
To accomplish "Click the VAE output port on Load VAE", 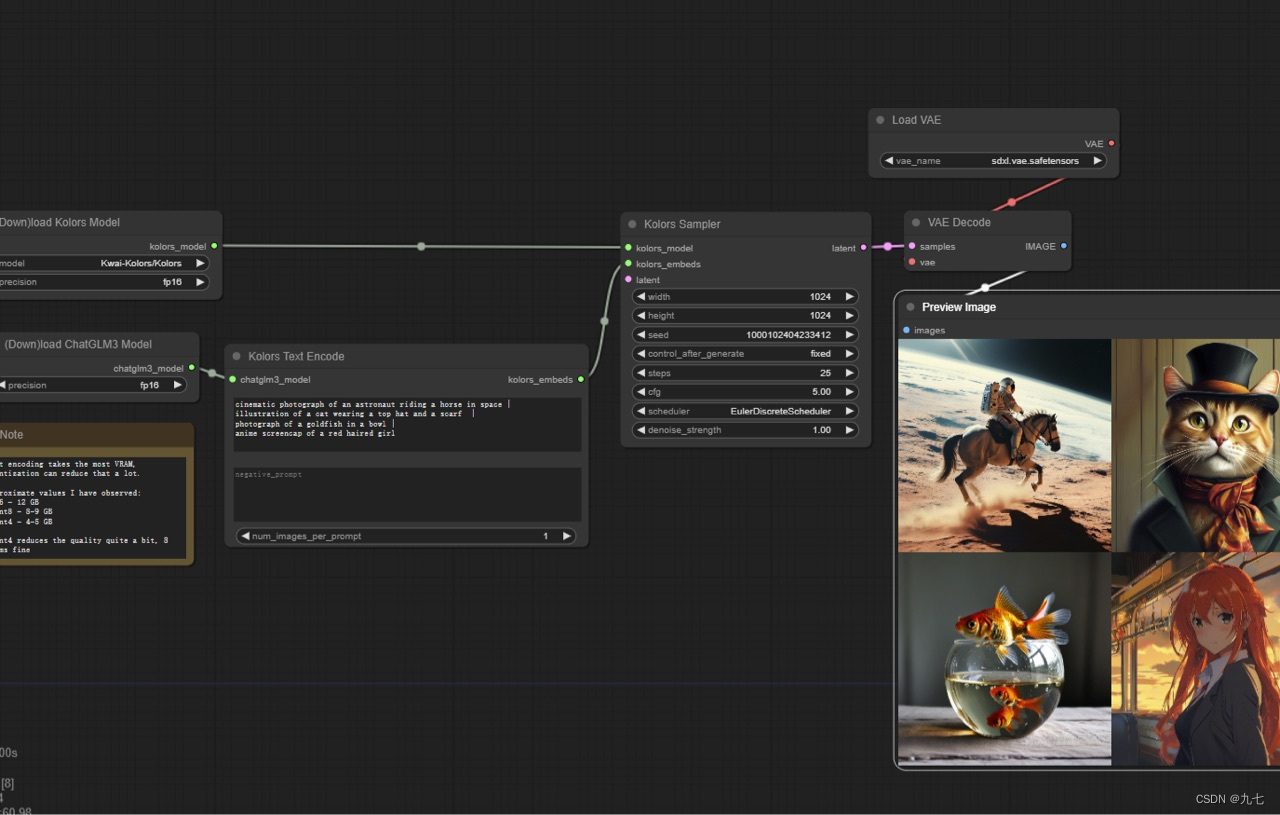I will click(x=1111, y=144).
